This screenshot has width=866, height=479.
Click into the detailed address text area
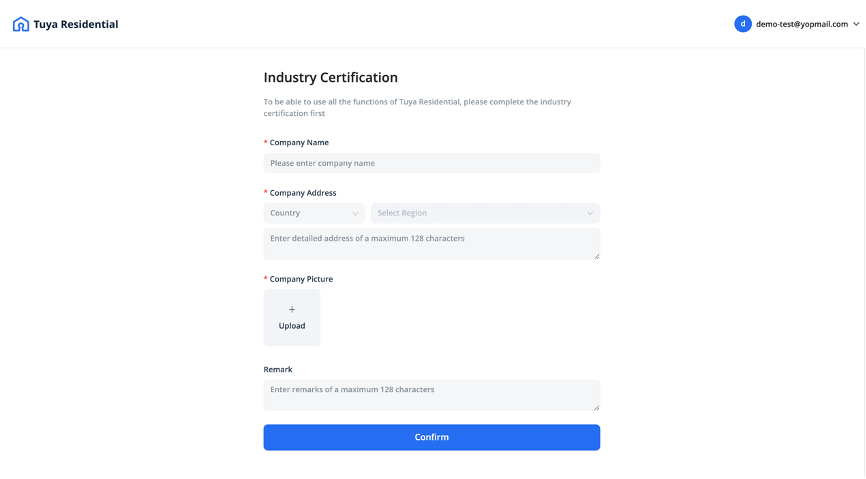431,244
